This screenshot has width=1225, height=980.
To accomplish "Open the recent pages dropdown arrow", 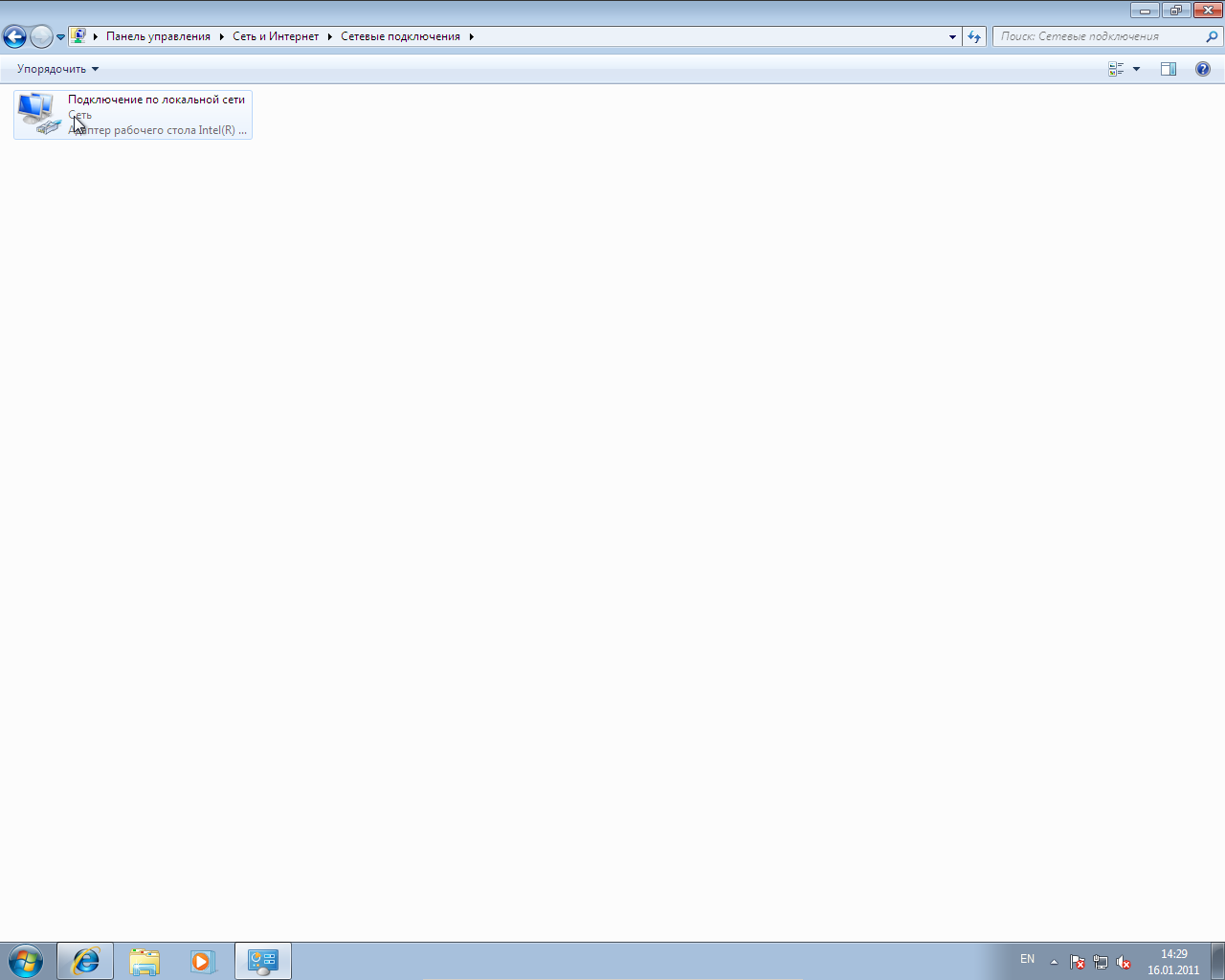I will pos(60,37).
